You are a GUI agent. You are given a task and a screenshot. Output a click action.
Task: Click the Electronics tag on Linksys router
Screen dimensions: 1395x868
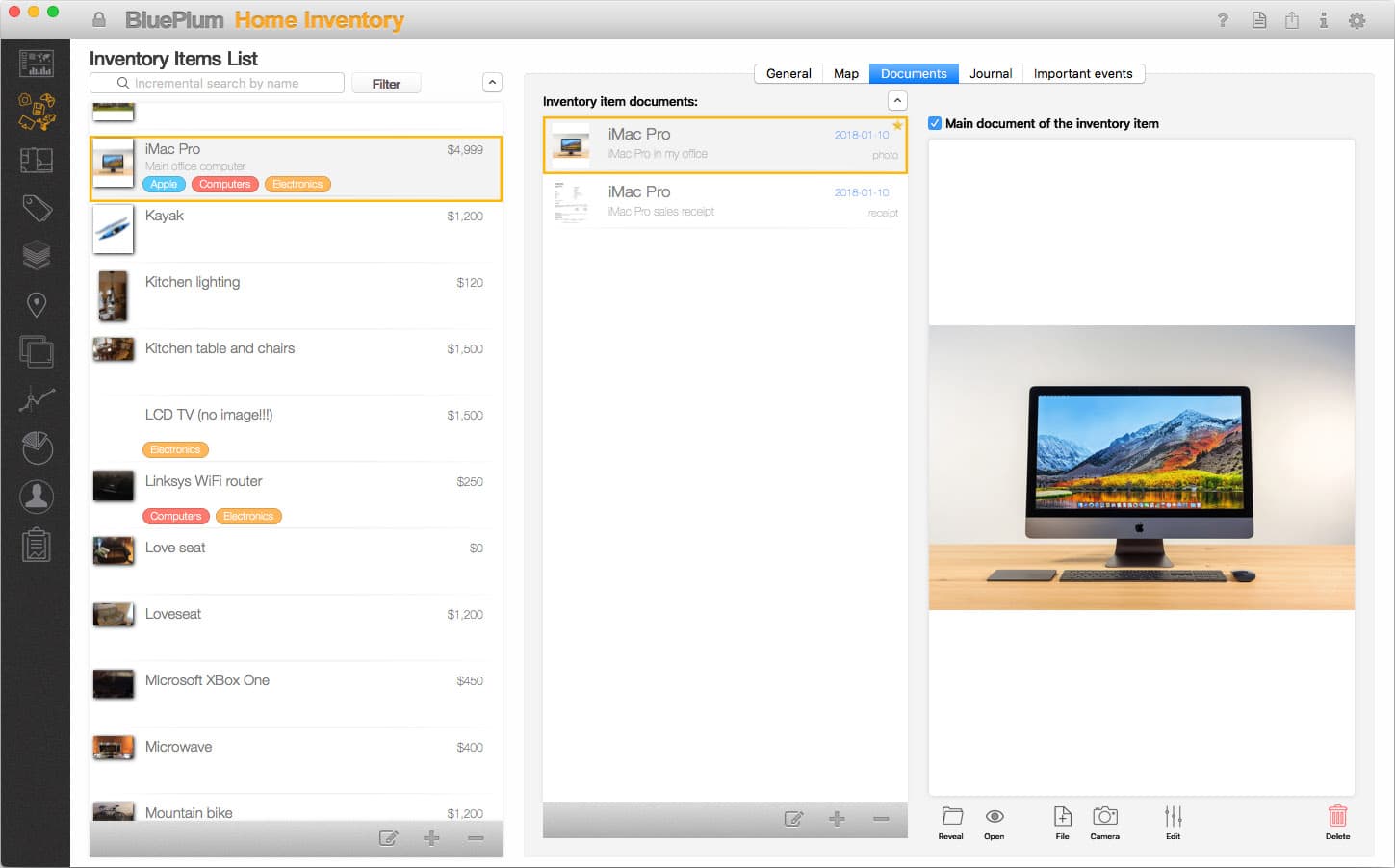pos(248,516)
